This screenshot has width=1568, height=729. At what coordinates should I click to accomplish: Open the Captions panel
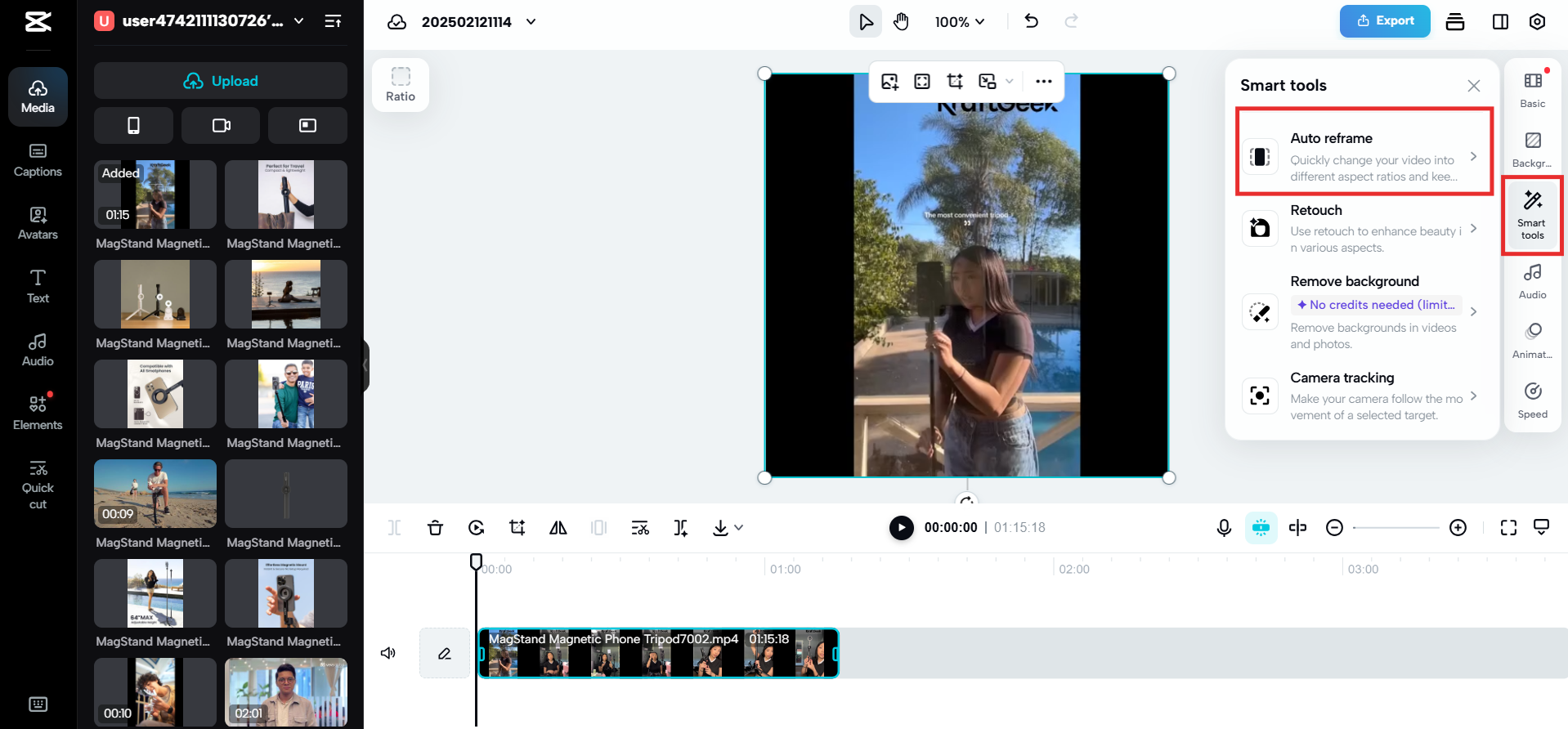tap(38, 161)
